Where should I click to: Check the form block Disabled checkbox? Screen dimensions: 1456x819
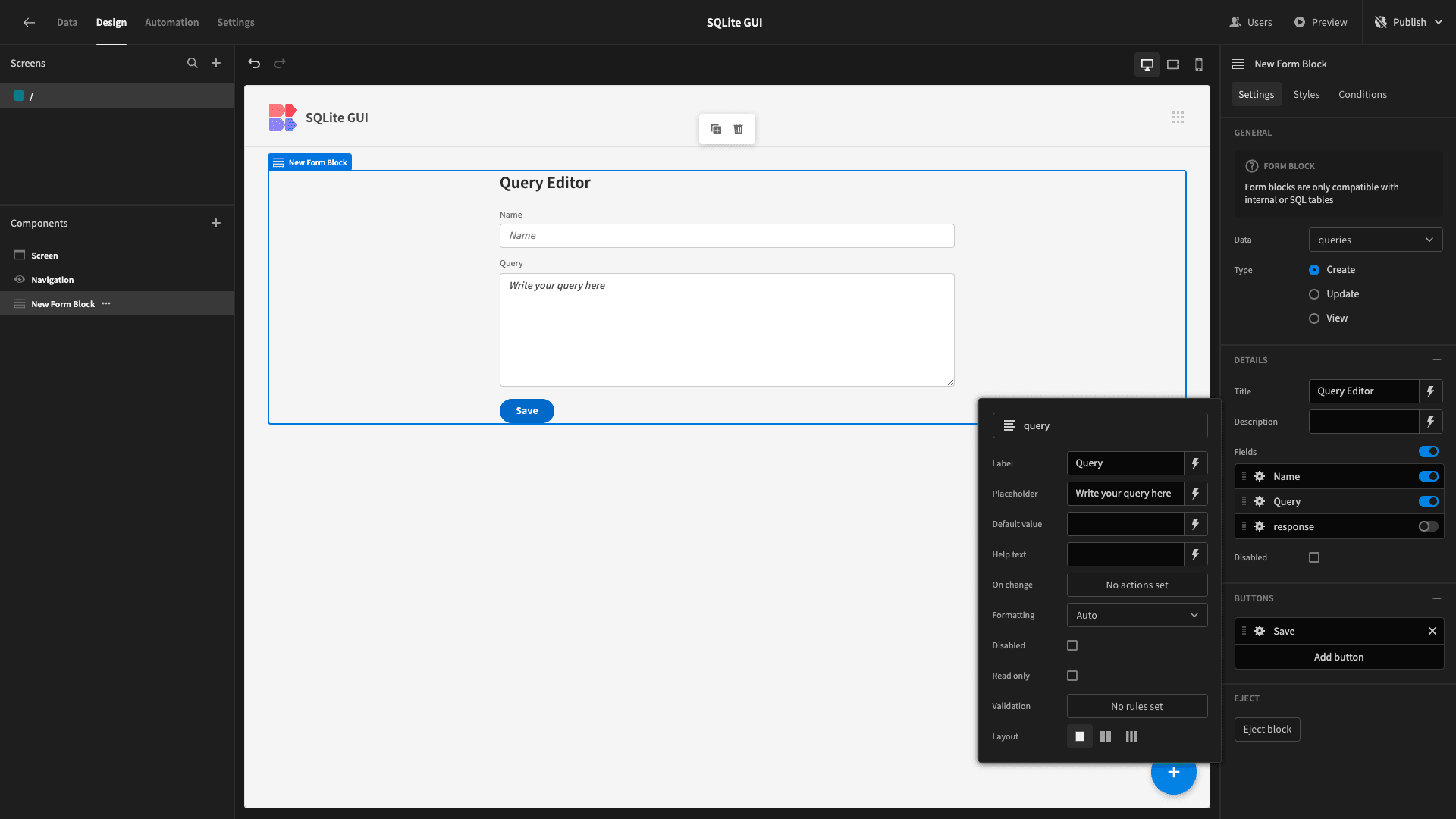pyautogui.click(x=1314, y=557)
